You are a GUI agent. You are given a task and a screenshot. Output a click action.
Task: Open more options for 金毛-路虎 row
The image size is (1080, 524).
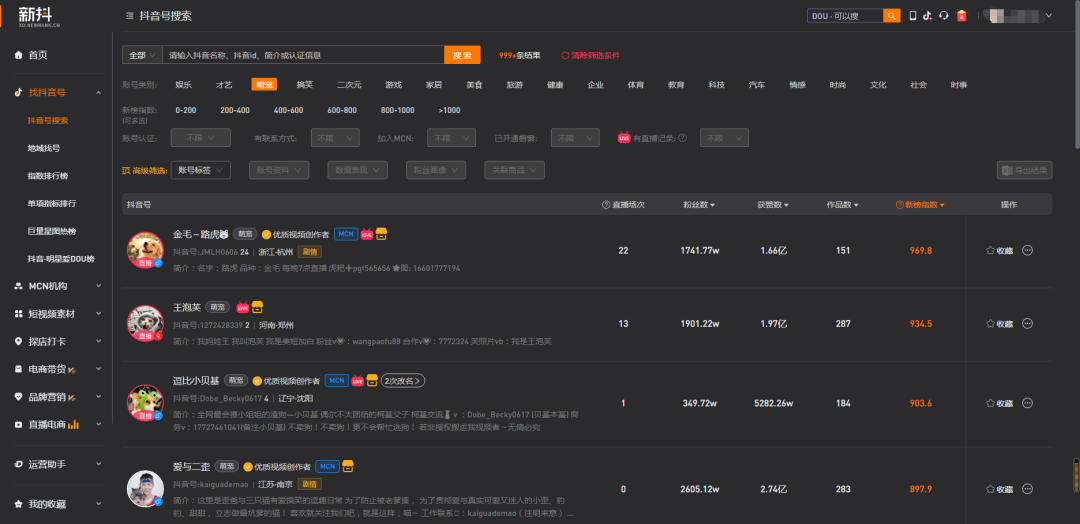click(1027, 251)
